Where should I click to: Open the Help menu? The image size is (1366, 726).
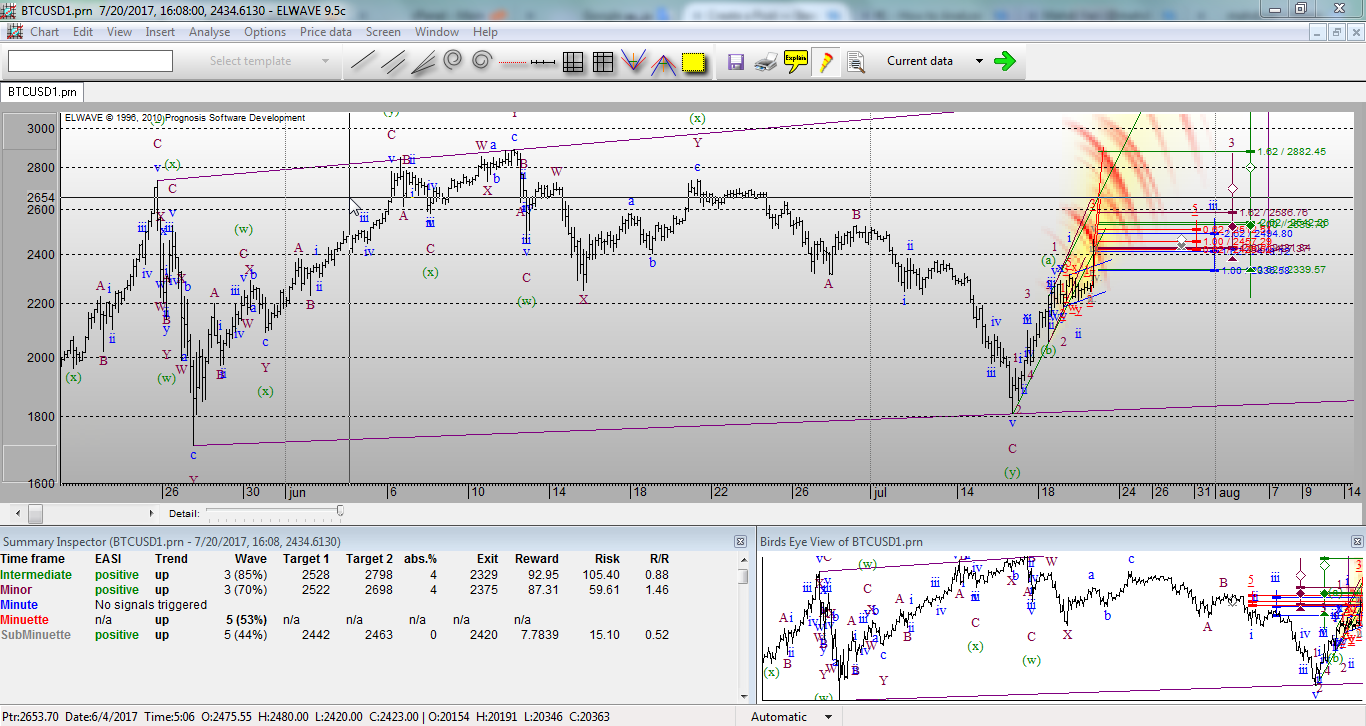click(x=485, y=31)
